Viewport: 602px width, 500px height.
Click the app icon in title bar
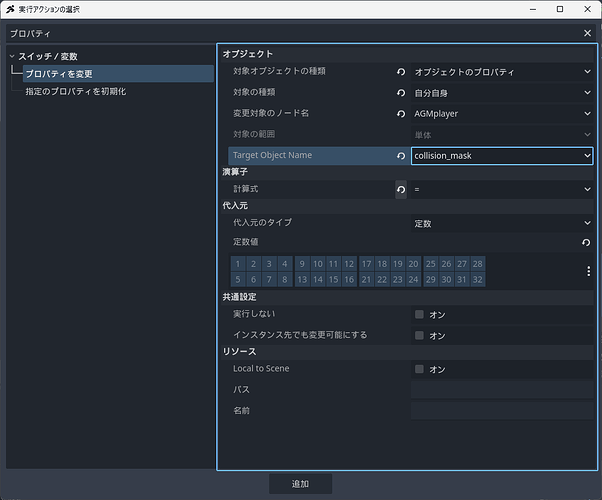pos(10,9)
